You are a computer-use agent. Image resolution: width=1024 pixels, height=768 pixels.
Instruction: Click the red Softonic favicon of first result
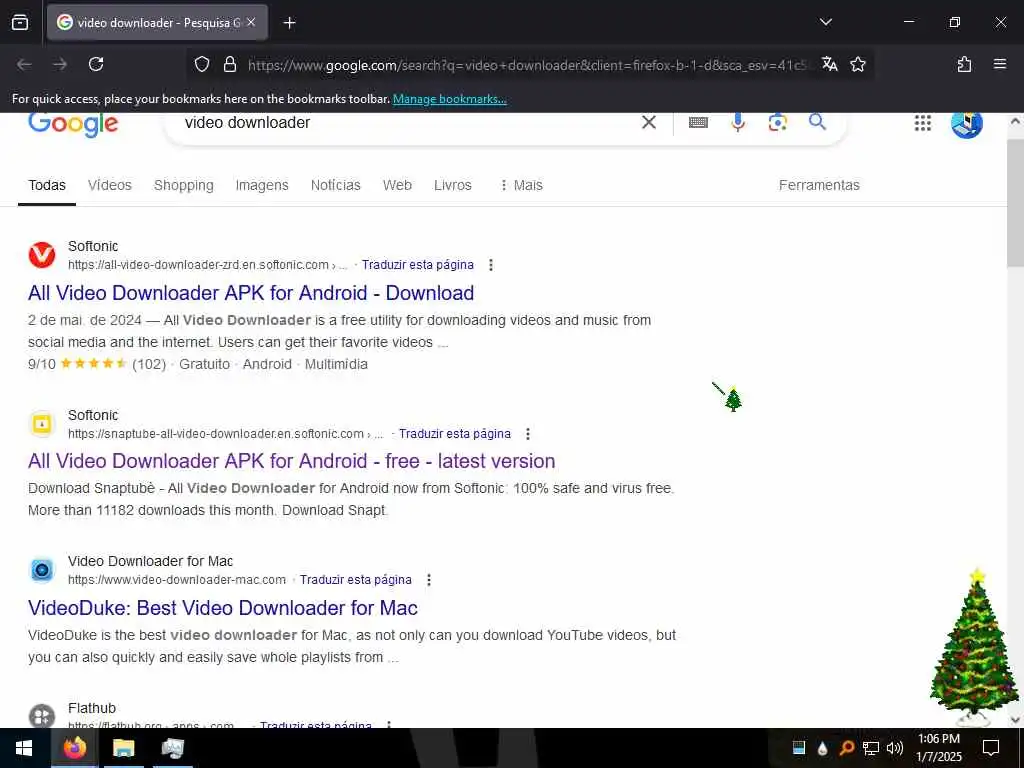click(x=42, y=255)
